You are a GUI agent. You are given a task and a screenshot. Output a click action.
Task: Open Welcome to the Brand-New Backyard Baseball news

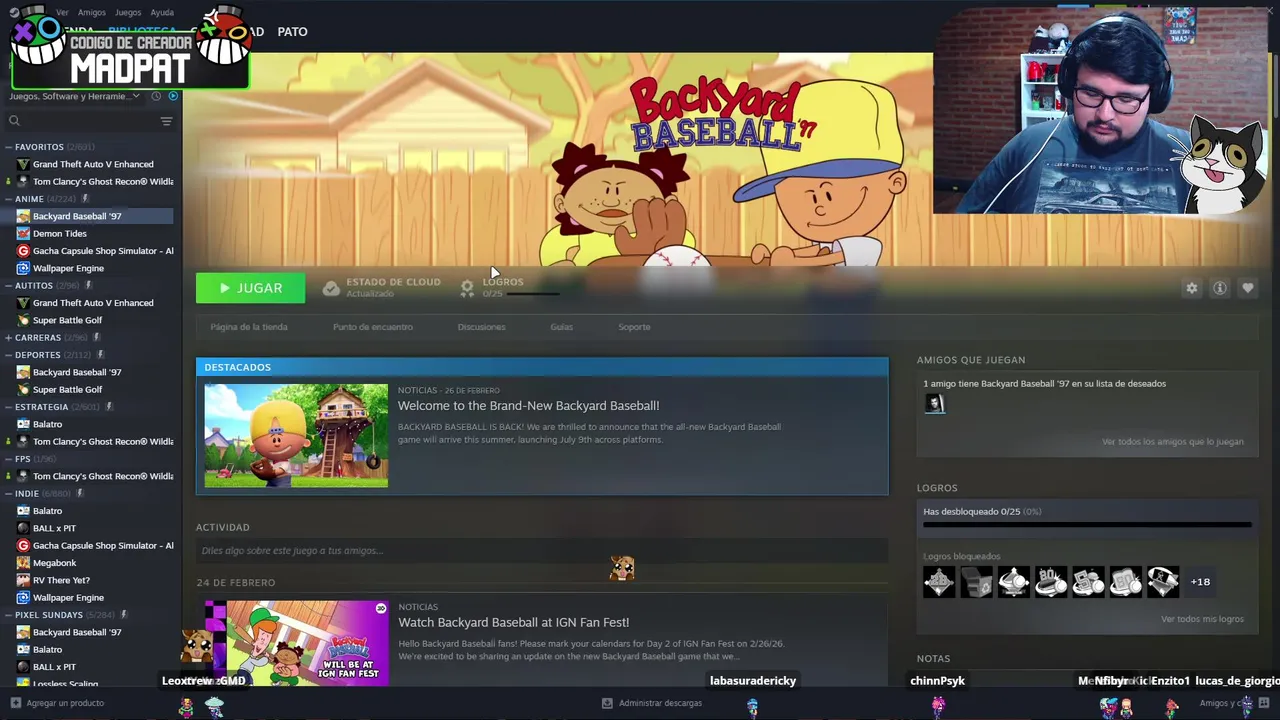coord(528,406)
